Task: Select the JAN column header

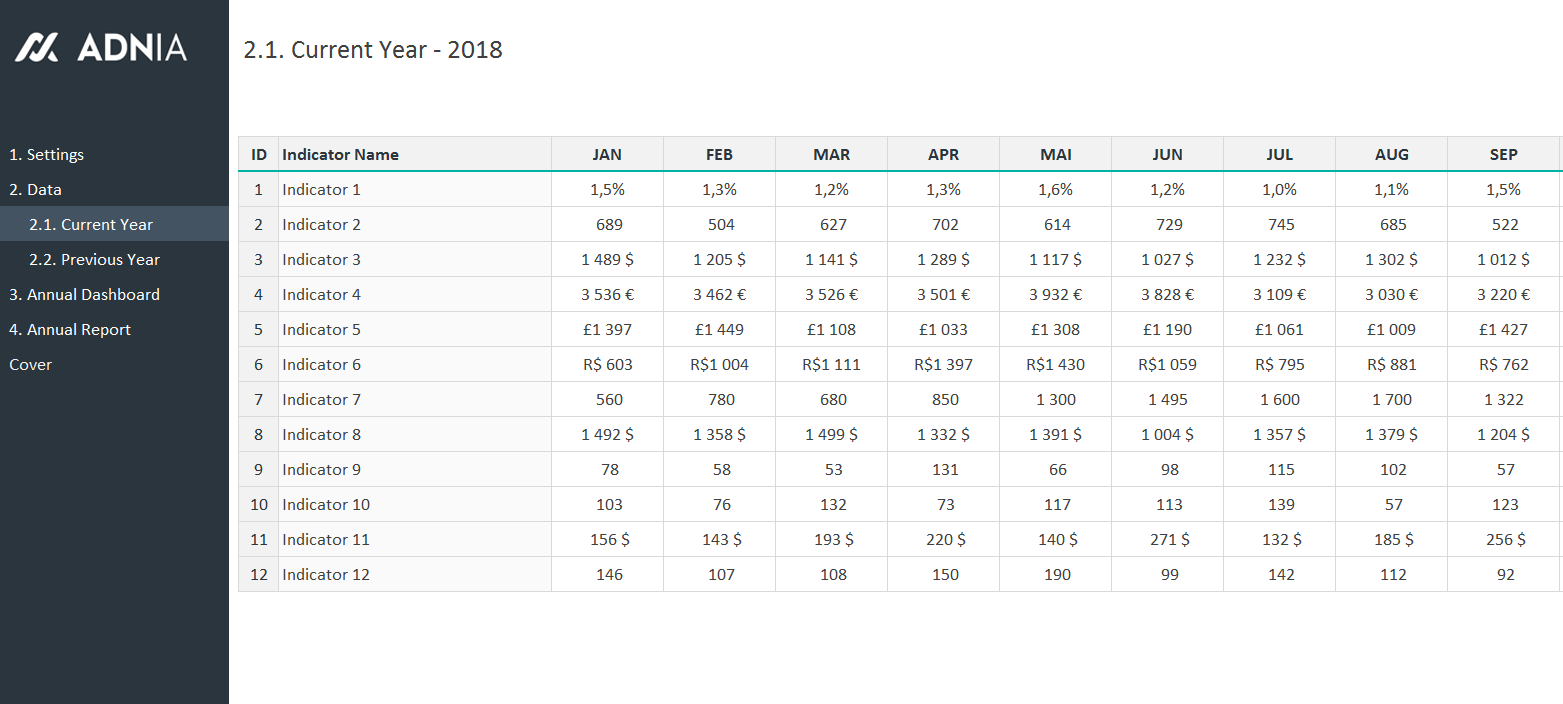Action: 607,155
